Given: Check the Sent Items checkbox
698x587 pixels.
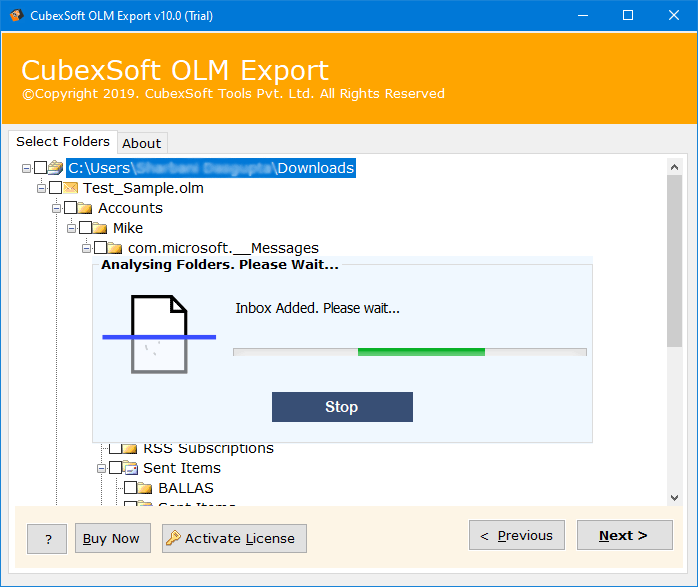Looking at the screenshot, I should (115, 468).
